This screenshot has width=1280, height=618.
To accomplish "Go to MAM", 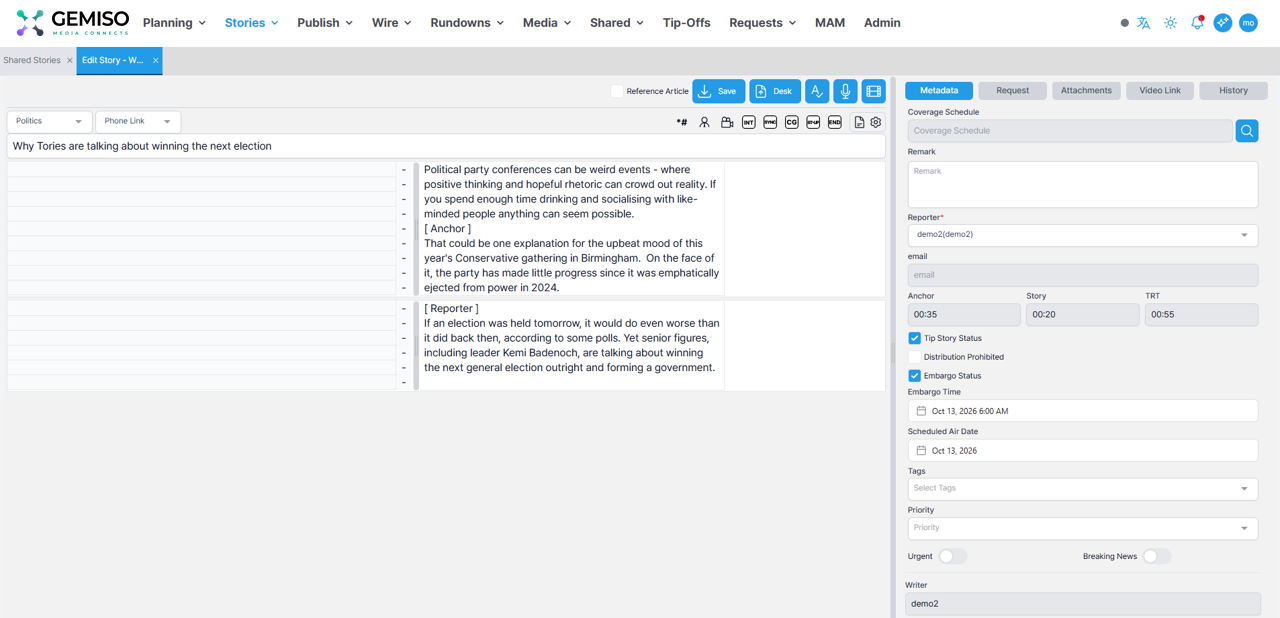I will 830,23.
